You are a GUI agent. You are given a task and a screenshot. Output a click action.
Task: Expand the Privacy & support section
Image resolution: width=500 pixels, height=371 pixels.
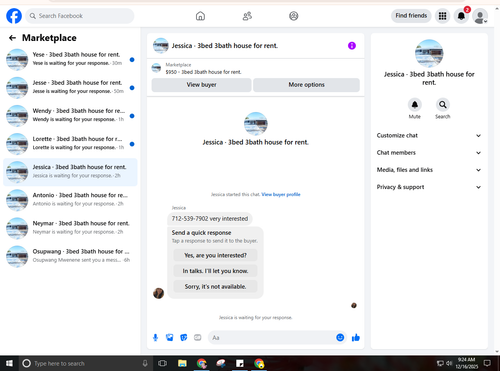click(429, 187)
